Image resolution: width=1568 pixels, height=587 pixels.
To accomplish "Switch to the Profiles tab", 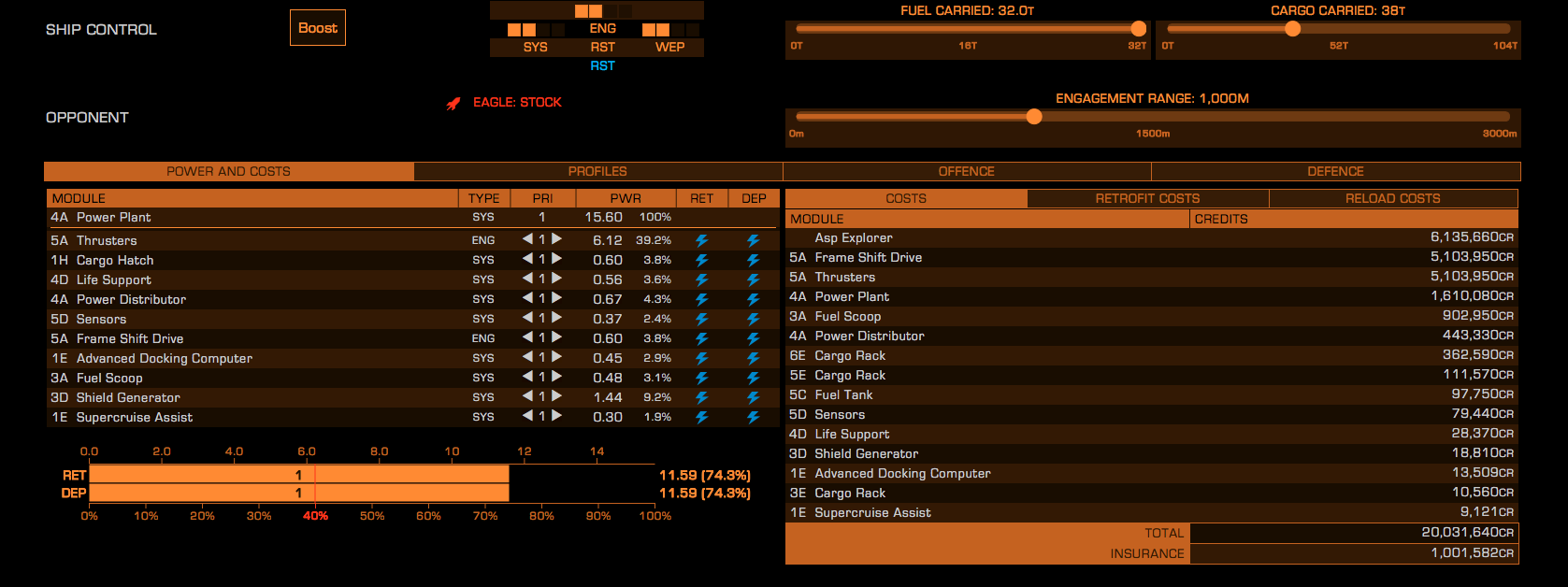I will coord(598,171).
